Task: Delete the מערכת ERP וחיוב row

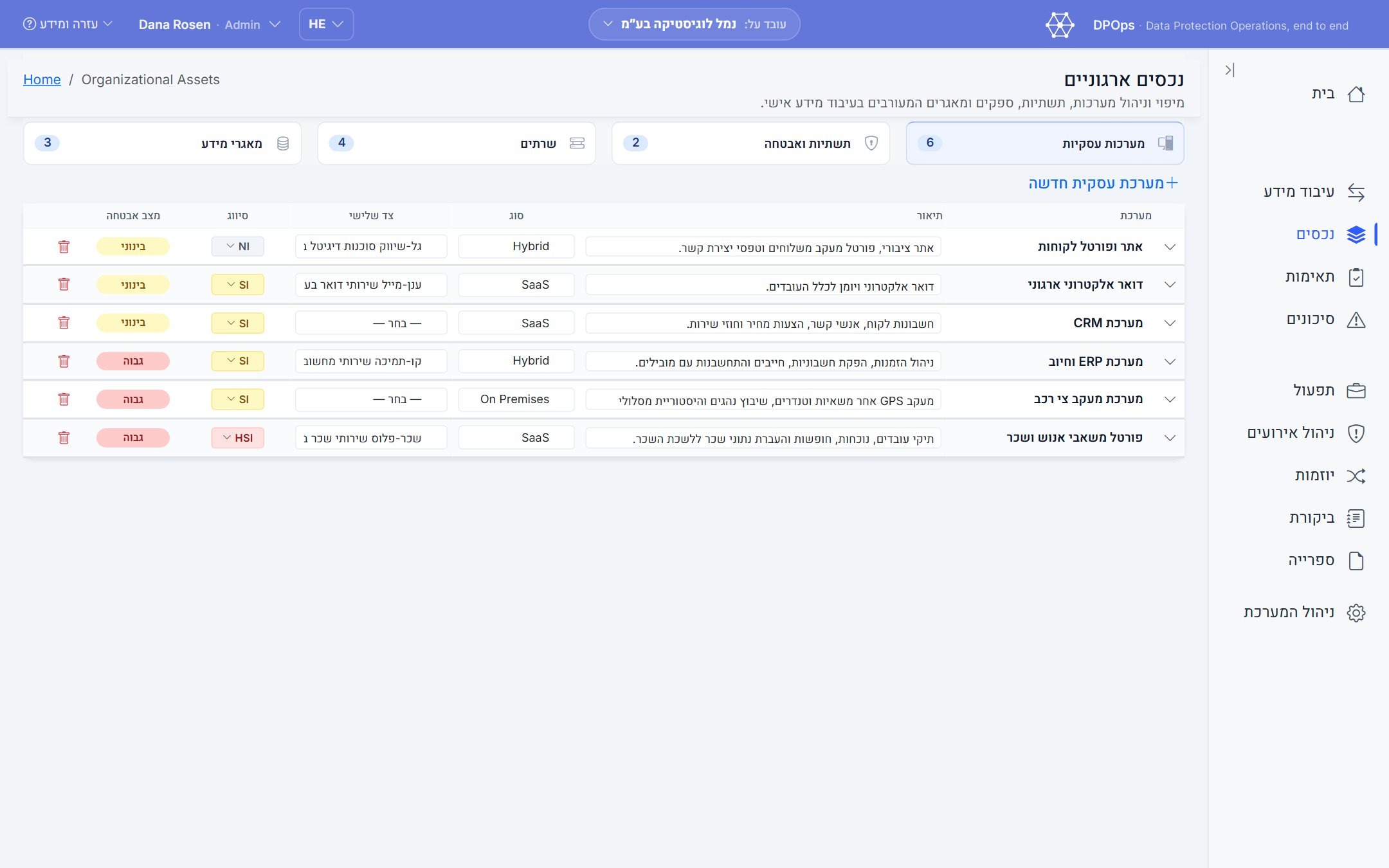Action: (64, 361)
